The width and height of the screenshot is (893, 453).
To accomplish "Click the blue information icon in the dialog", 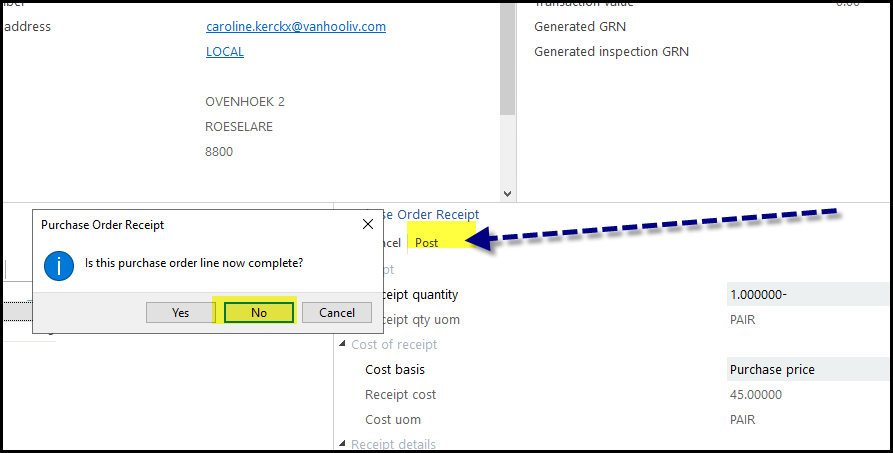I will coord(59,264).
